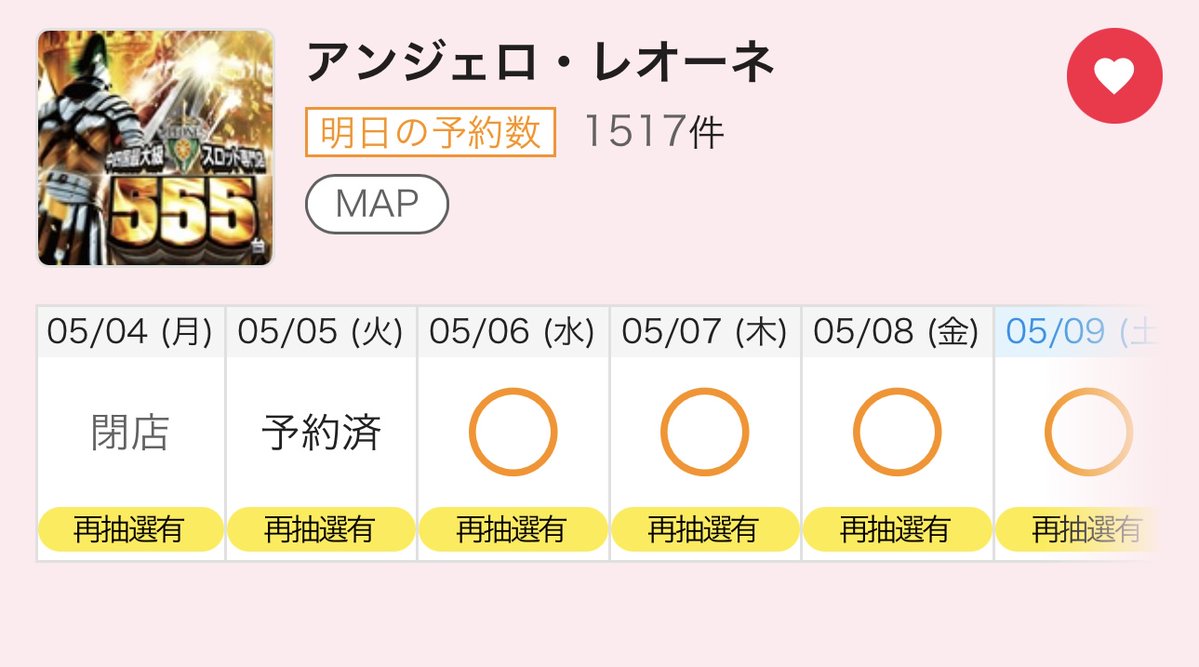
Task: Select the 05/08 (金) availability circle
Action: coord(897,432)
